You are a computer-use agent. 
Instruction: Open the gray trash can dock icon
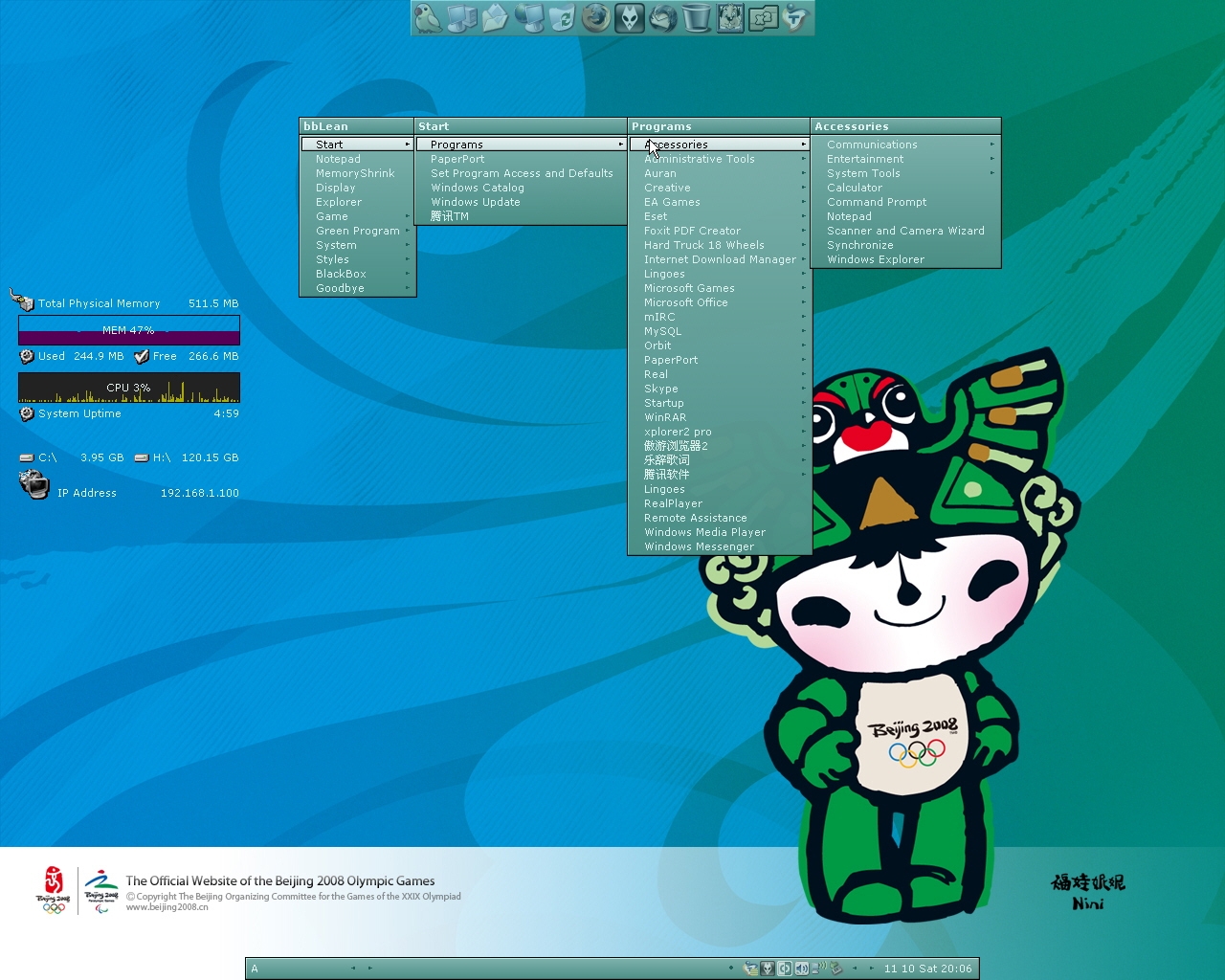tap(696, 18)
